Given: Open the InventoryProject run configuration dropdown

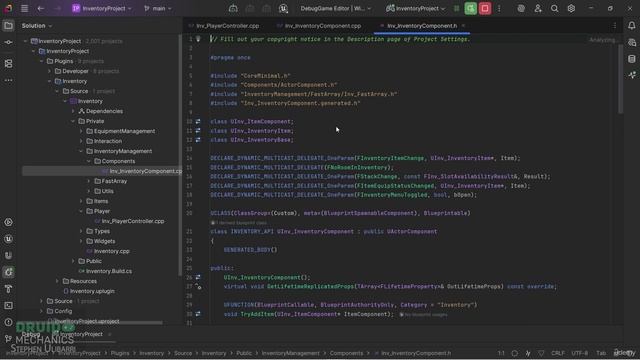Looking at the screenshot, I should [x=415, y=8].
